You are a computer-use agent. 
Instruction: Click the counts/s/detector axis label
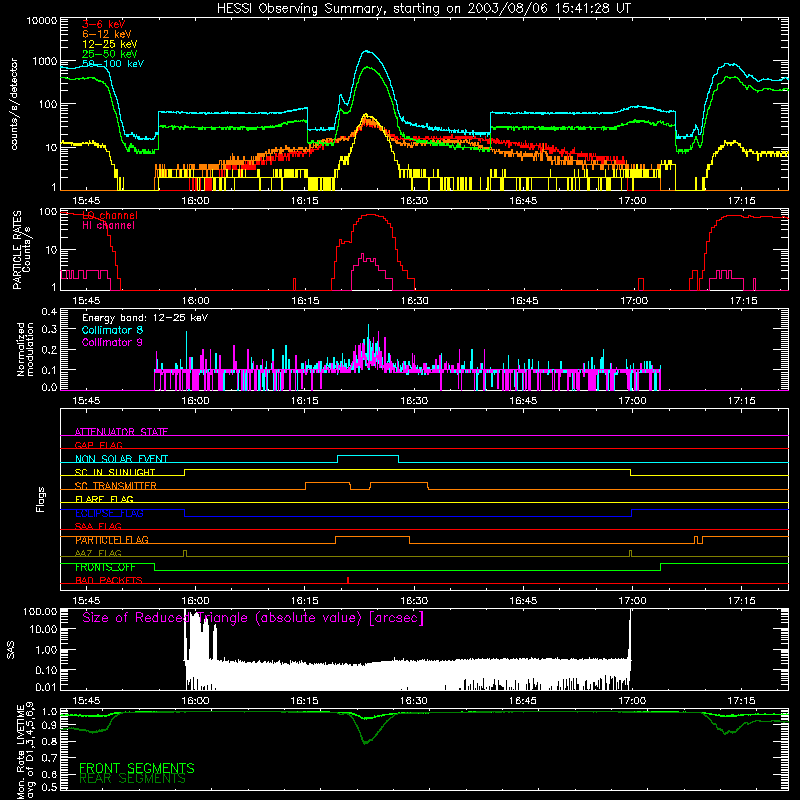(x=14, y=104)
